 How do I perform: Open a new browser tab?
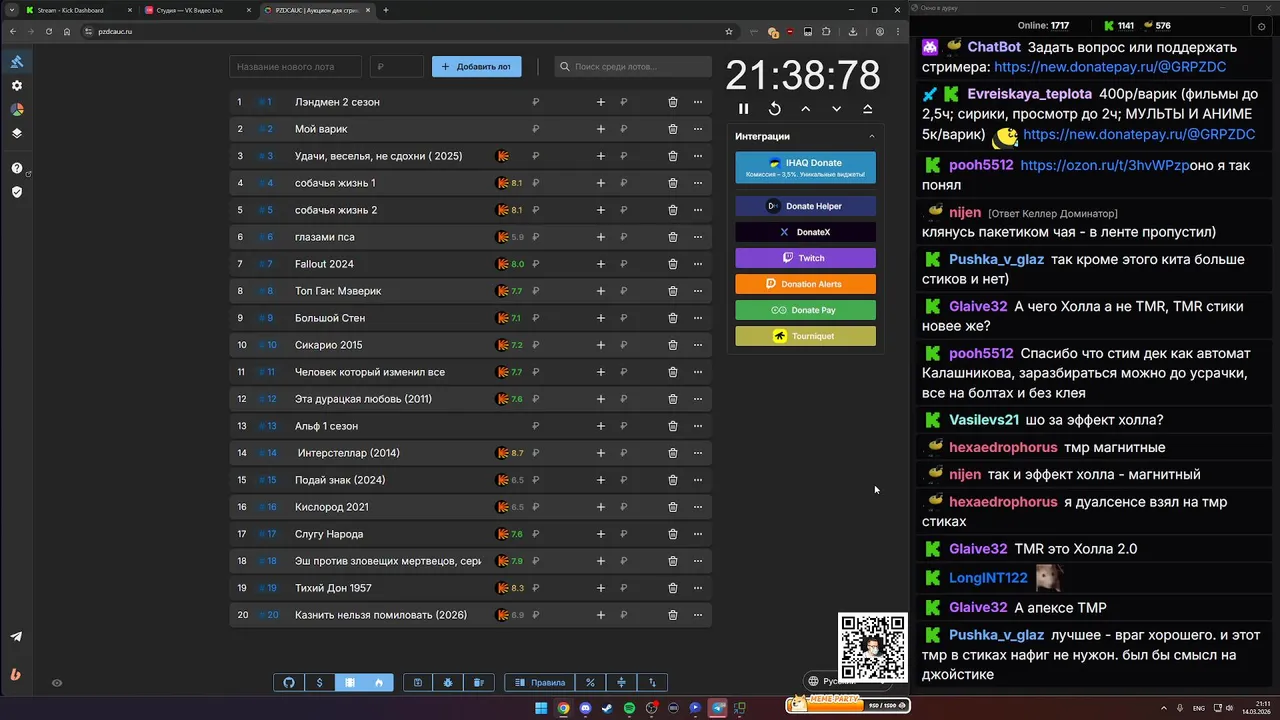[386, 10]
